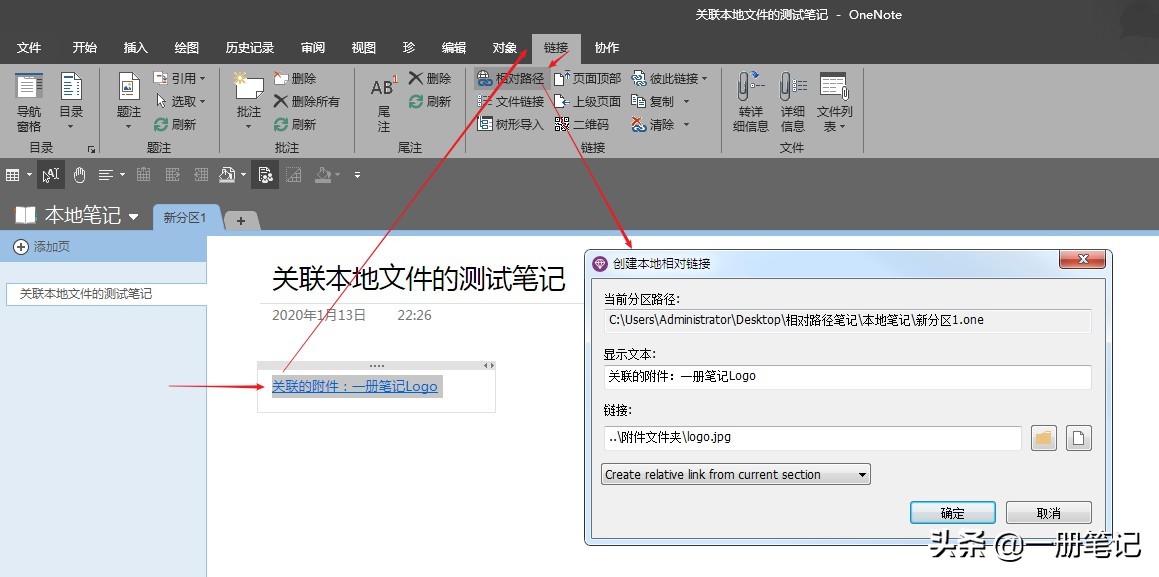Open the 文件列表 dropdown

[x=835, y=102]
